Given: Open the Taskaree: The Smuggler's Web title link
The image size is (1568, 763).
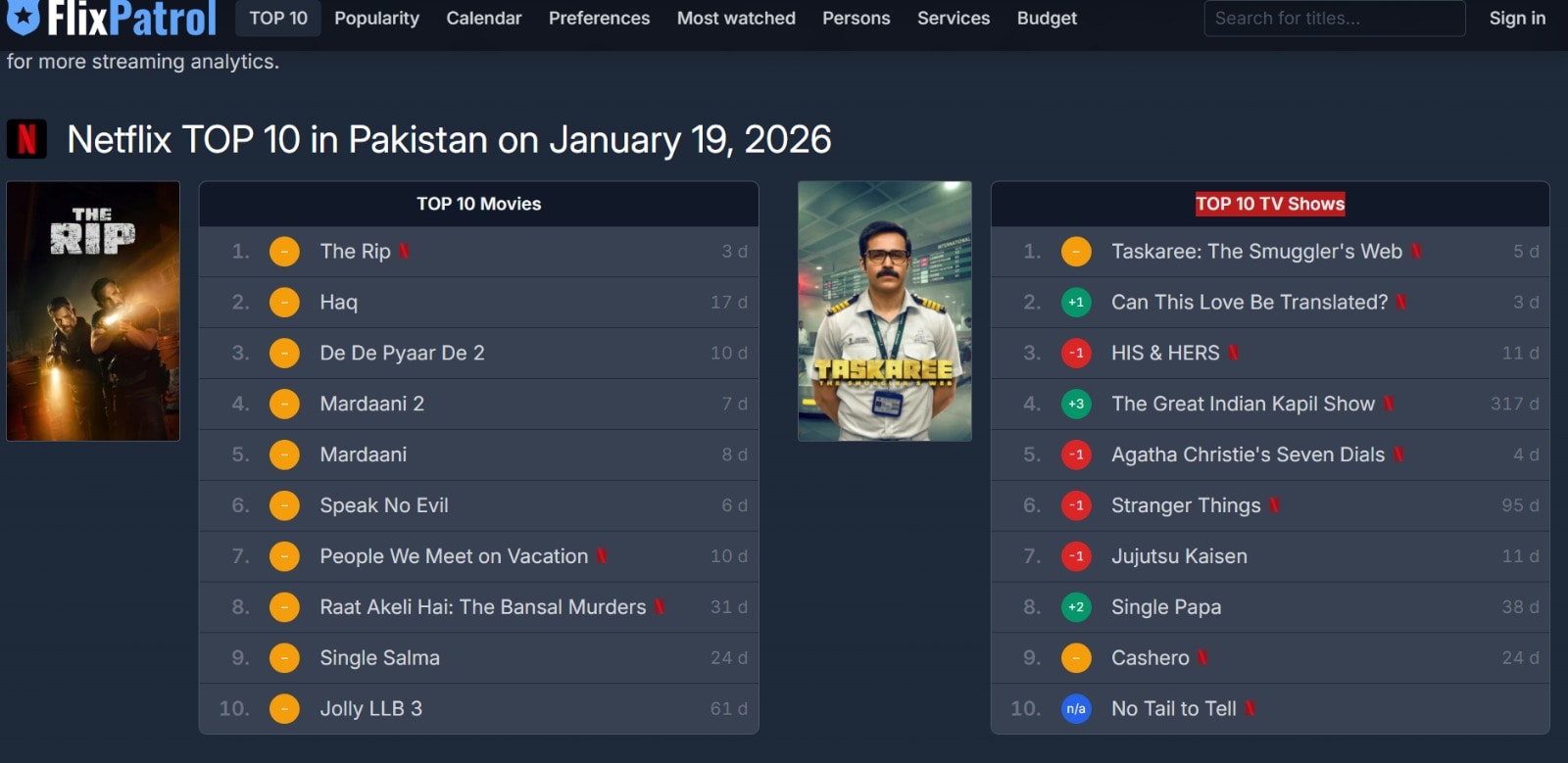Looking at the screenshot, I should [1256, 252].
